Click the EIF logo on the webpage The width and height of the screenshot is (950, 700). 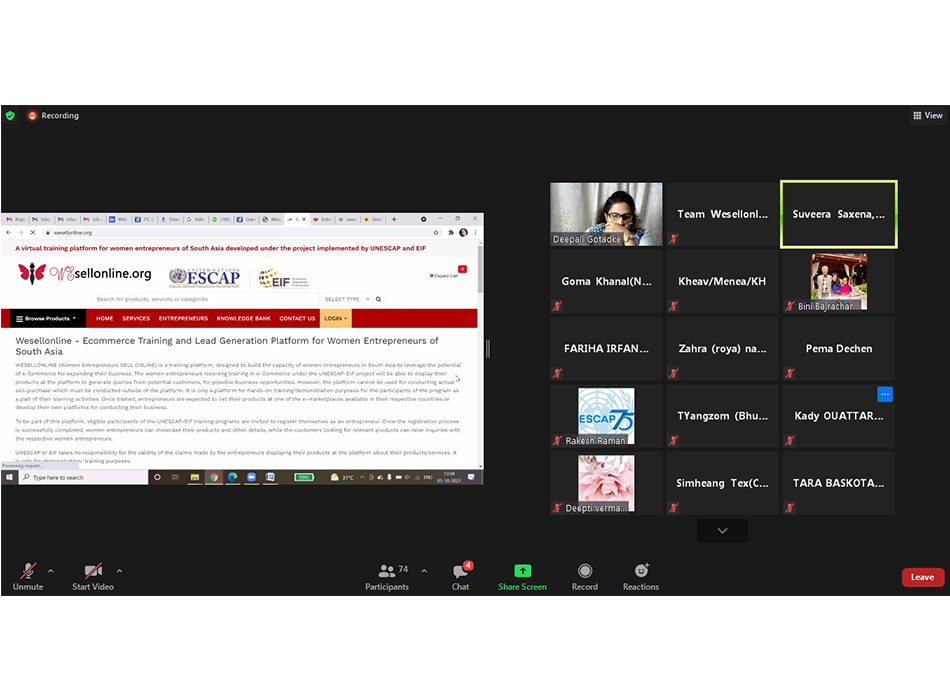283,278
